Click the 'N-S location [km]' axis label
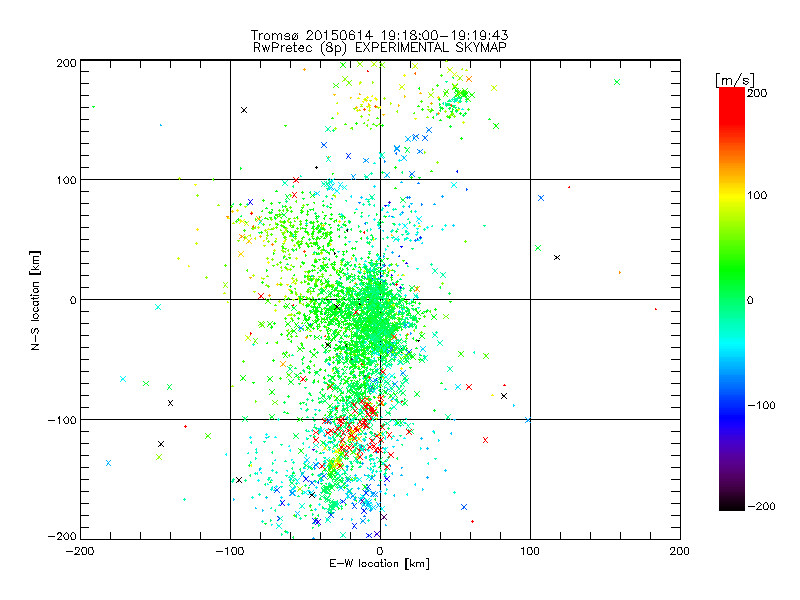800x600 pixels. pyautogui.click(x=35, y=301)
